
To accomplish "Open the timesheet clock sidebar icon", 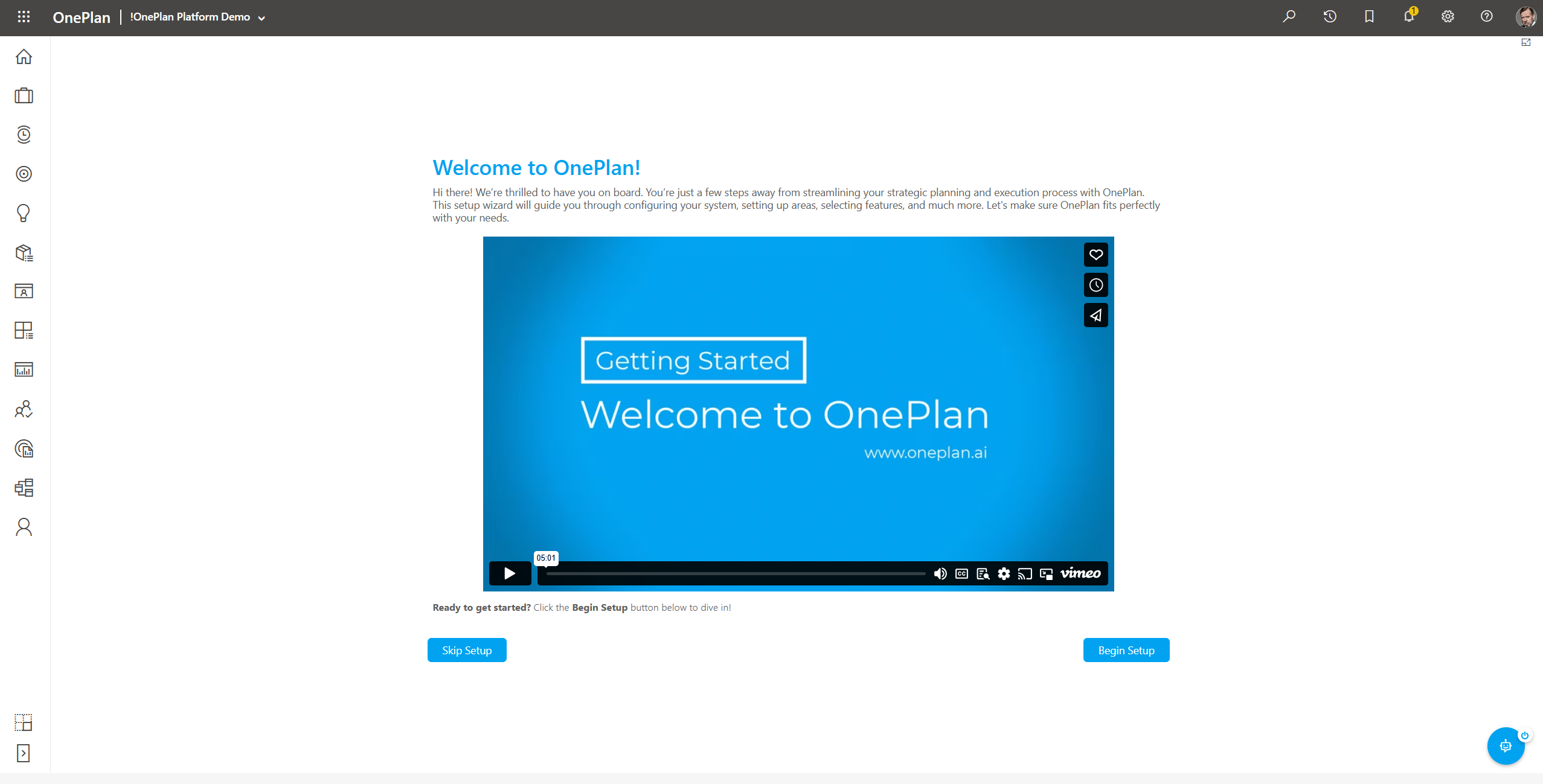I will coord(24,135).
